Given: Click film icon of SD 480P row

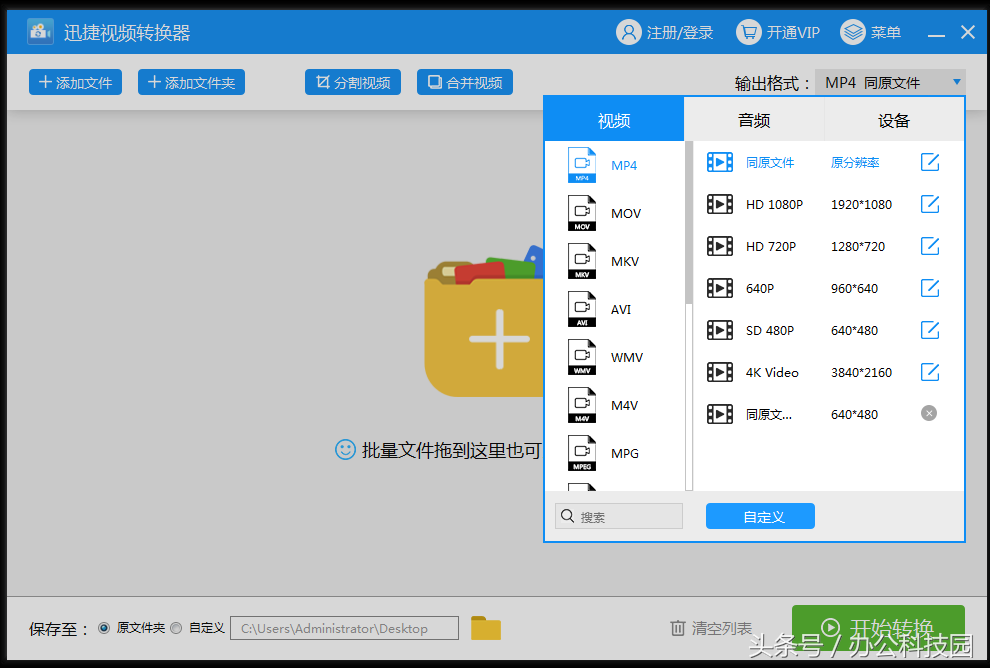Looking at the screenshot, I should 720,330.
